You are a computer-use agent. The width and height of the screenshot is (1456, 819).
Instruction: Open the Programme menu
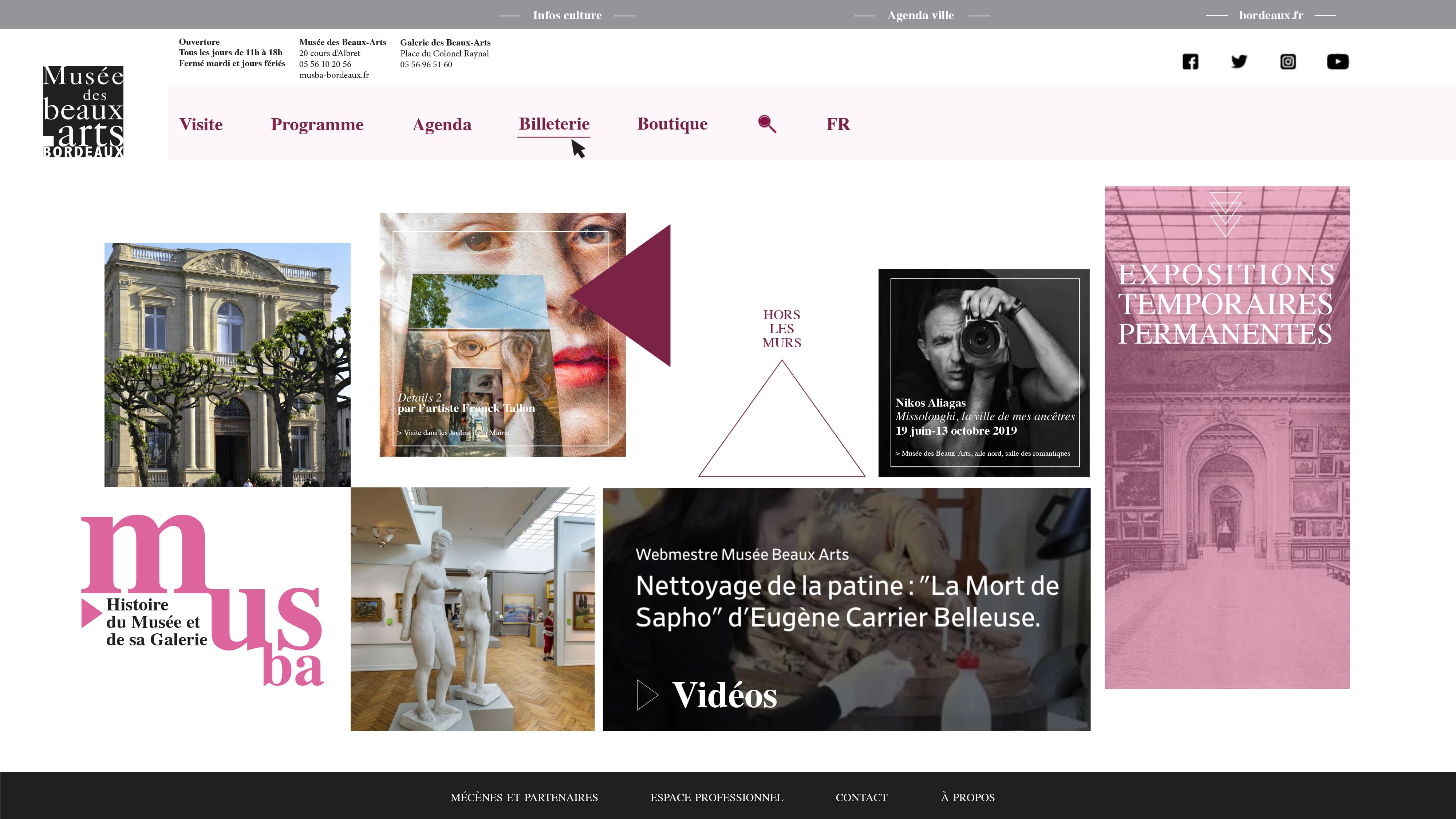[x=317, y=124]
